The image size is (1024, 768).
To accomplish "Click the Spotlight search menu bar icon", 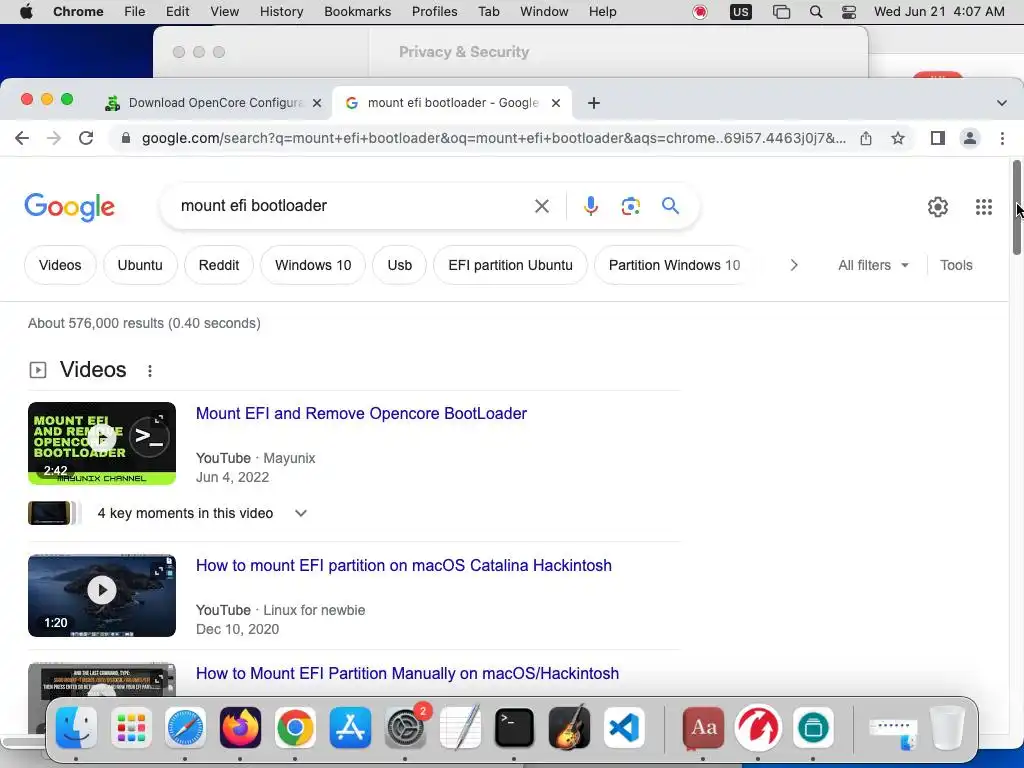I will [816, 12].
